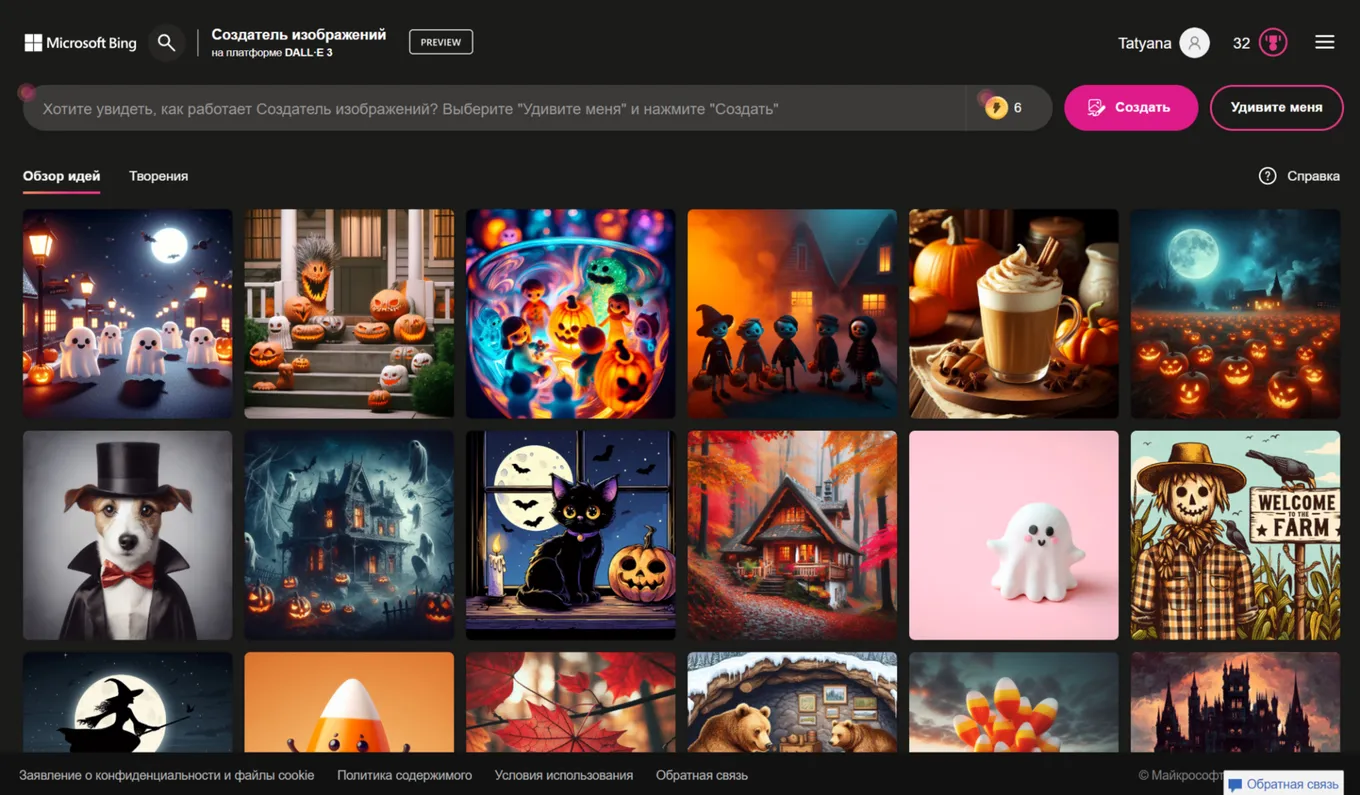The width and height of the screenshot is (1360, 795).
Task: Open the privacy and cookies statement link
Action: (167, 775)
